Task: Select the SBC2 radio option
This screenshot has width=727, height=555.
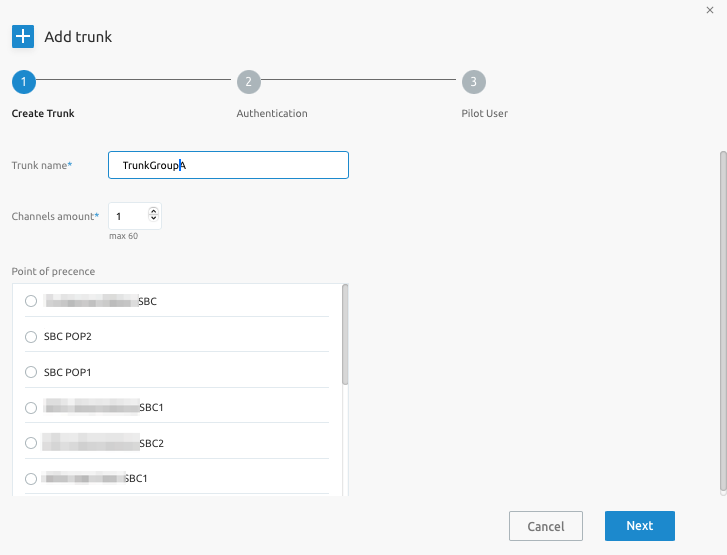Action: click(31, 443)
